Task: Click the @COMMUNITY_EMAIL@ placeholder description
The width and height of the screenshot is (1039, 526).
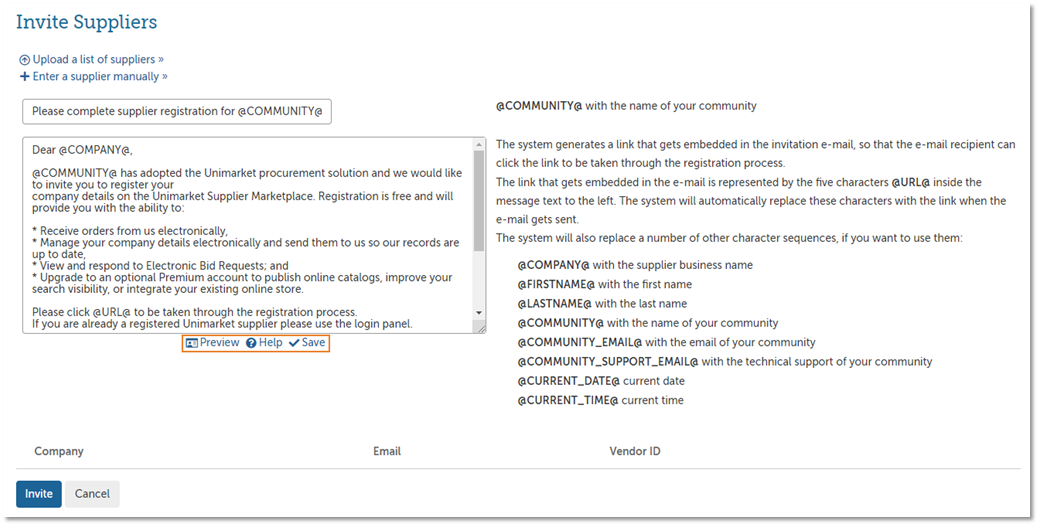Action: (666, 342)
